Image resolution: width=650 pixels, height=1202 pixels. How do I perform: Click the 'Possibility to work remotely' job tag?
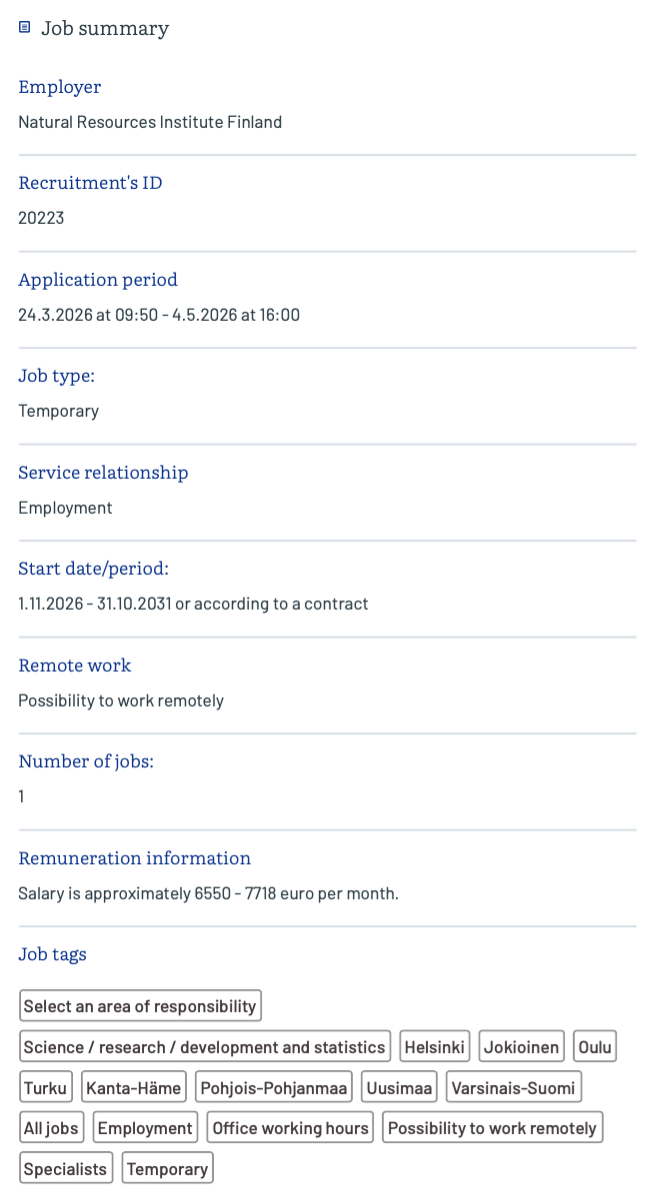(492, 1128)
